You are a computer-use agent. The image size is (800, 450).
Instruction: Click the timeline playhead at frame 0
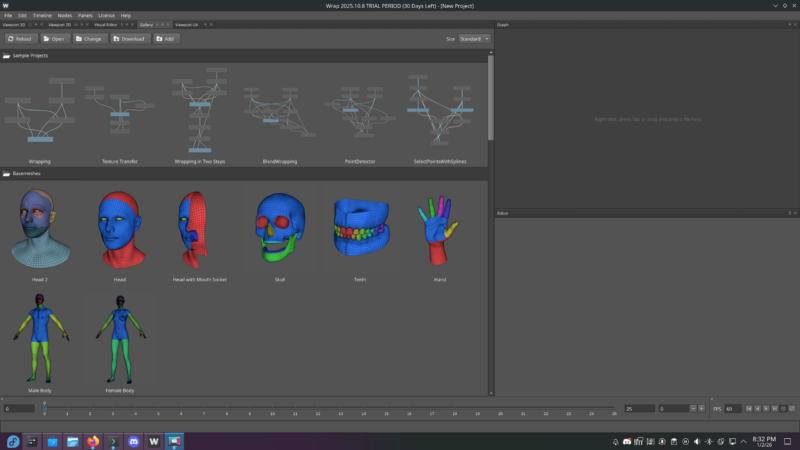[44, 406]
